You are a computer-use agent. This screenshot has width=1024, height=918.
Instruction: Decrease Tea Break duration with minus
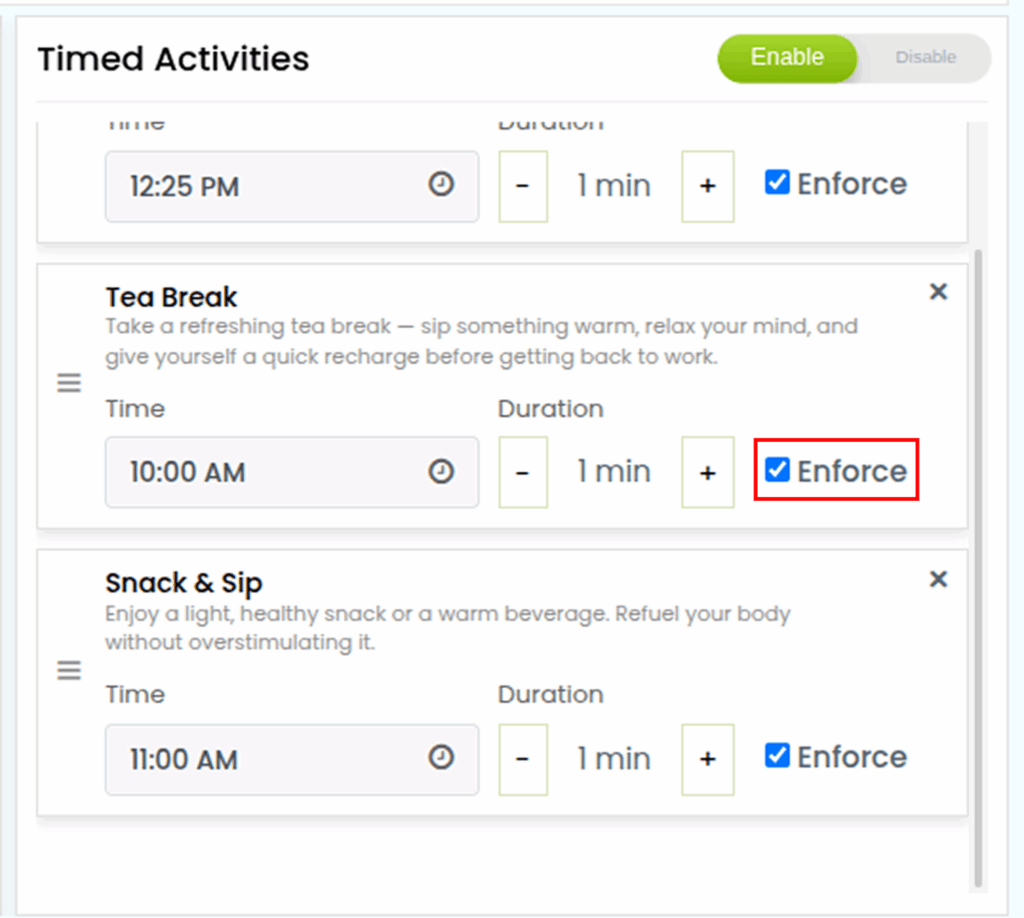click(x=523, y=472)
